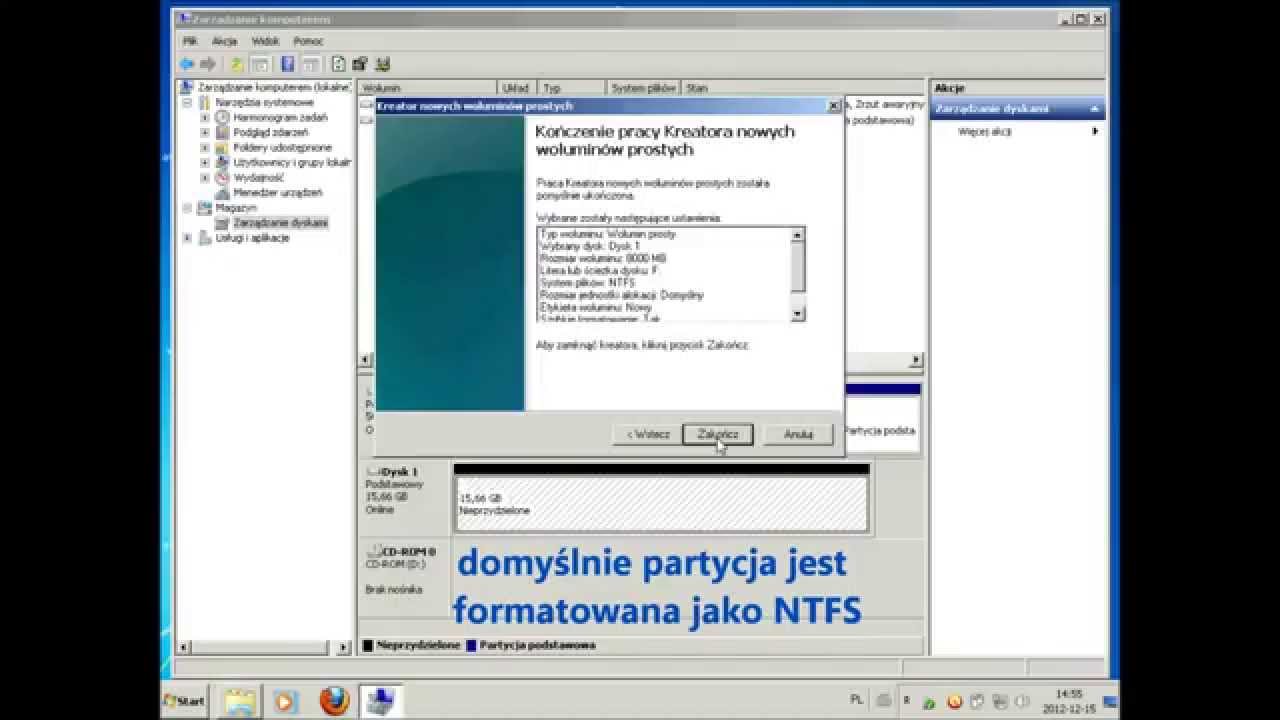Screen dimensions: 1280x720
Task: Select Menedżer urządzeń in the tree
Action: click(277, 192)
